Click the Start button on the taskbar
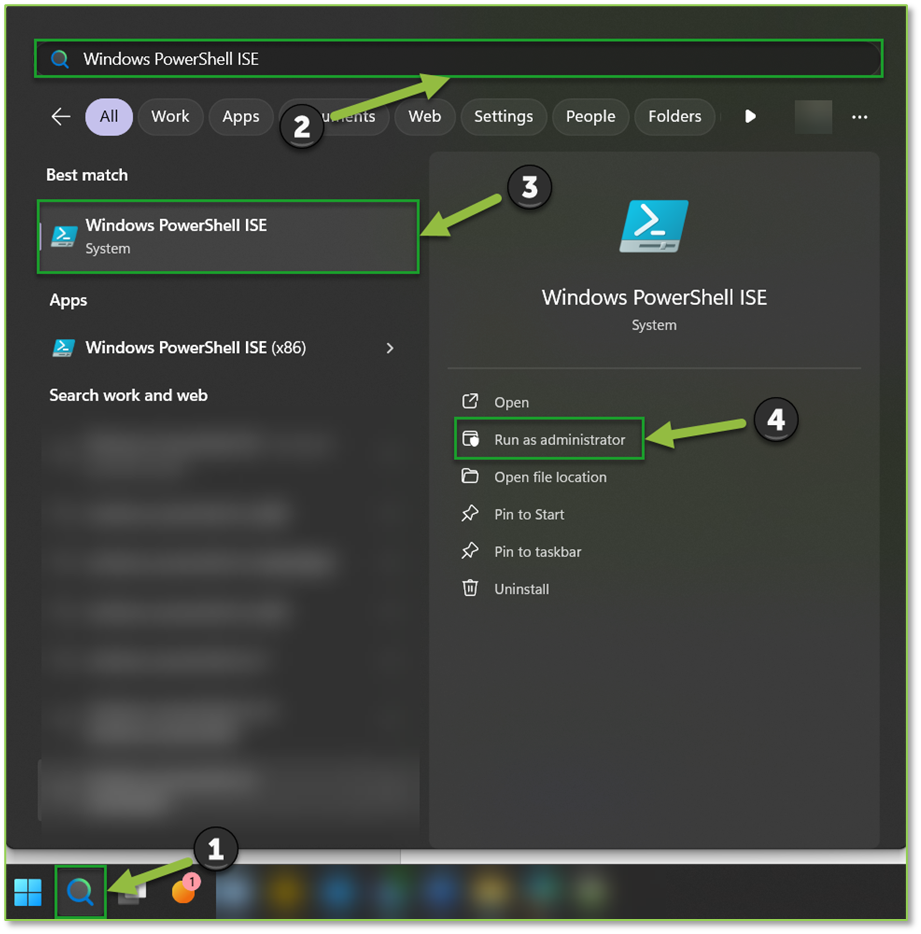921x934 pixels. point(27,891)
